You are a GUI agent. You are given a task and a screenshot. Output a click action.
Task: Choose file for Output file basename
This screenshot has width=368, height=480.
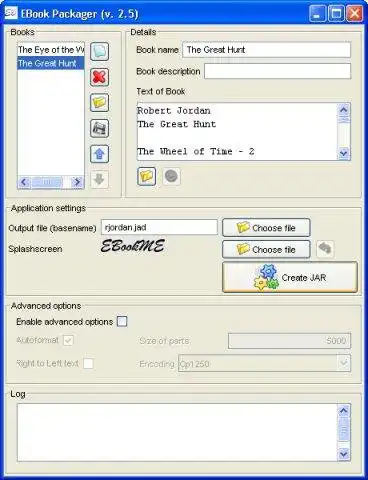(266, 228)
